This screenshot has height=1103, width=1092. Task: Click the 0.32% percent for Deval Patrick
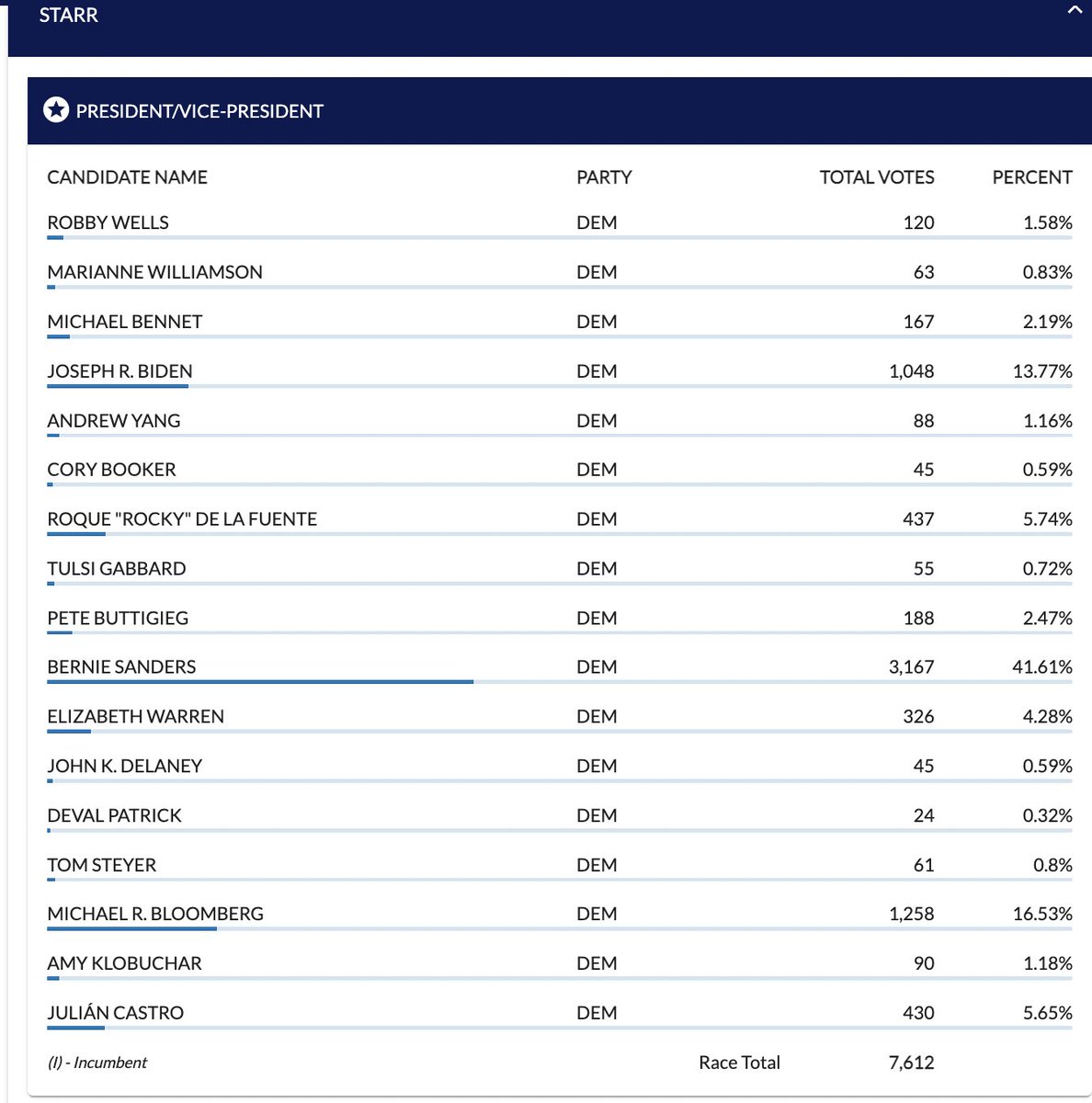coord(1048,816)
